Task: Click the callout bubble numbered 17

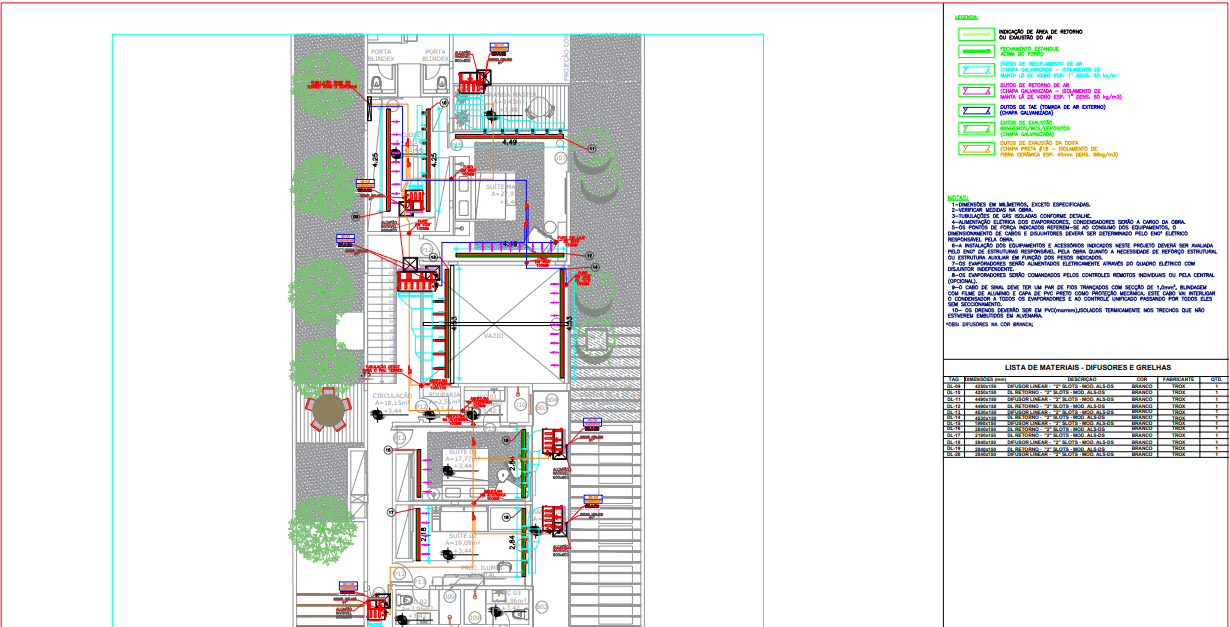Action: [x=391, y=512]
